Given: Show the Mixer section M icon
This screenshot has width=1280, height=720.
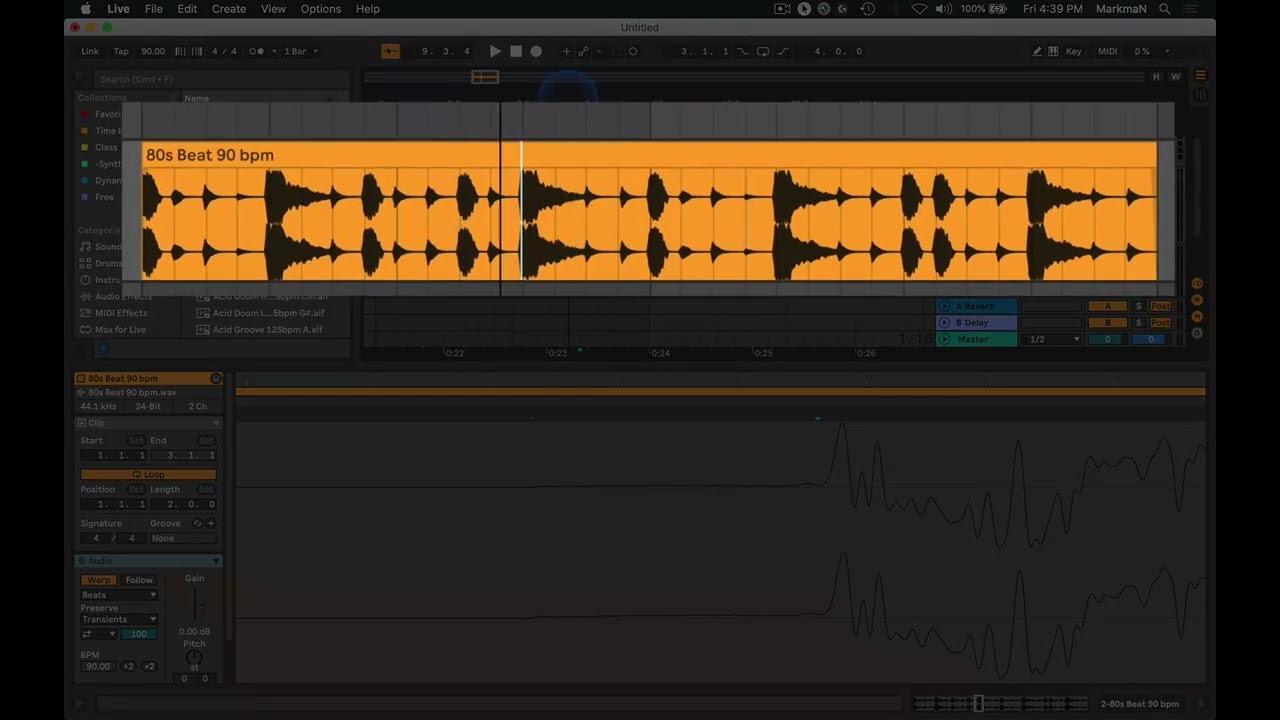Looking at the screenshot, I should [x=1198, y=317].
